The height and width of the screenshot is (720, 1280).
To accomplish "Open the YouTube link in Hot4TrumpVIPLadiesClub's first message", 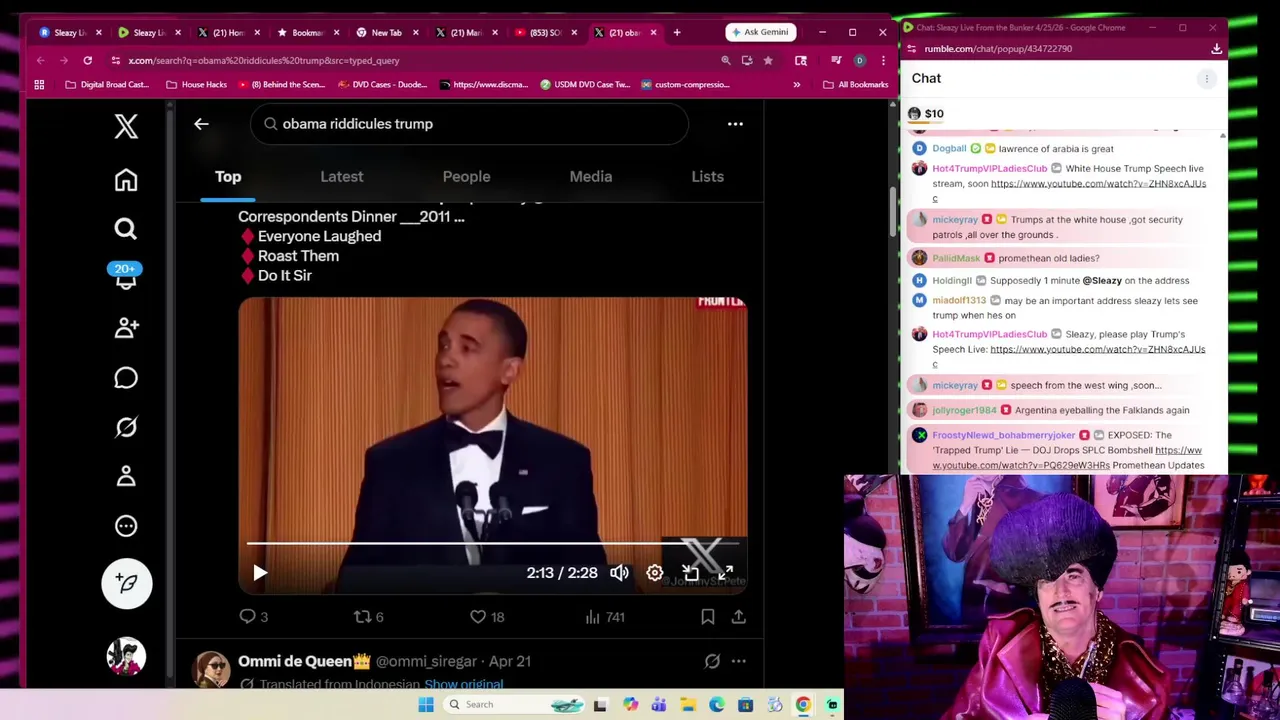I will pos(1067,190).
